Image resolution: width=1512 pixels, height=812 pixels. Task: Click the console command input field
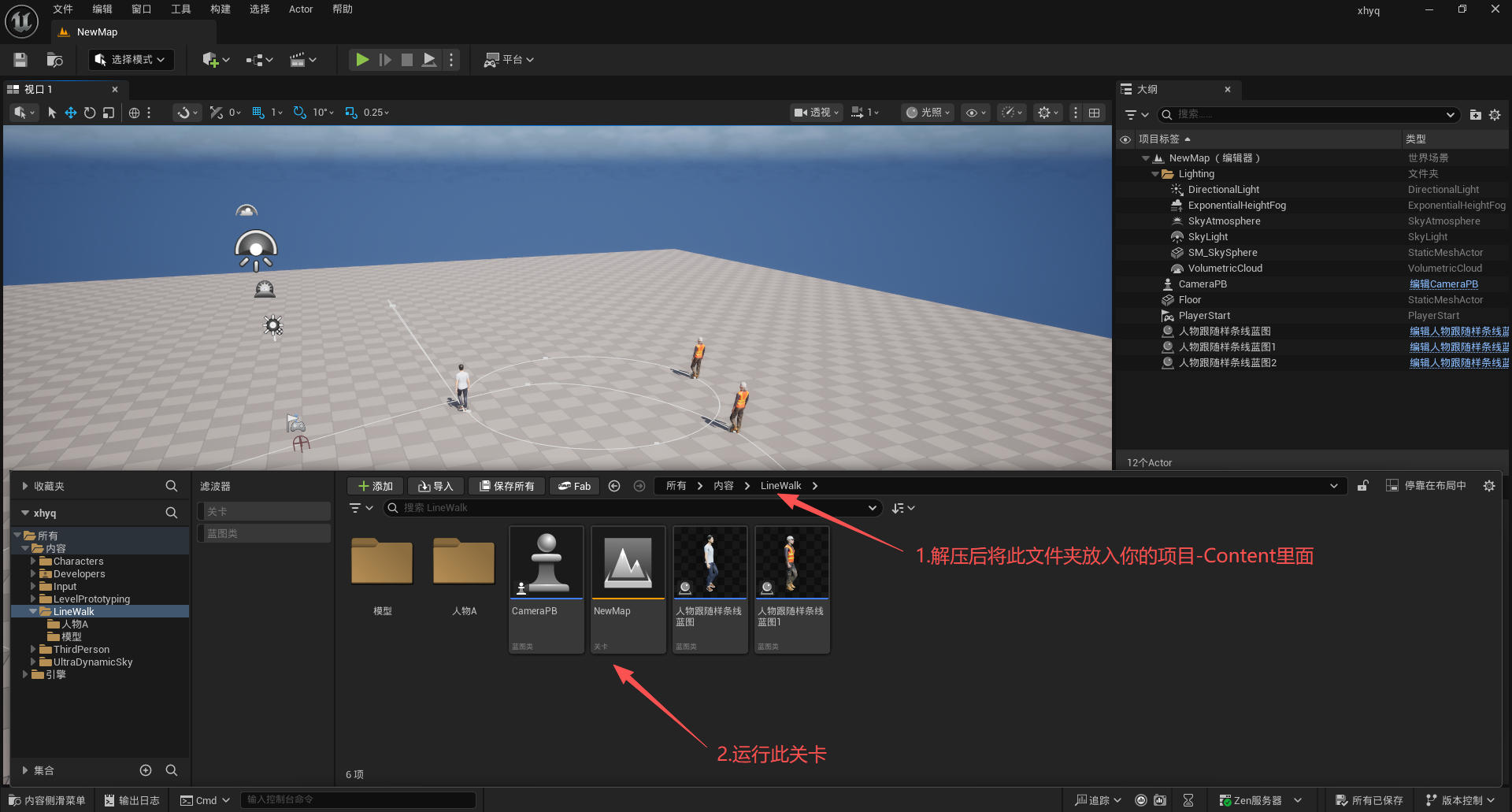(358, 800)
